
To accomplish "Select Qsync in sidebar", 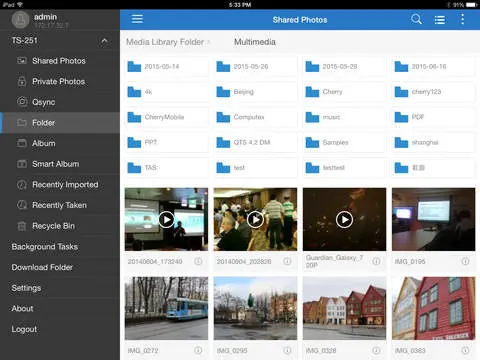I will (x=60, y=102).
